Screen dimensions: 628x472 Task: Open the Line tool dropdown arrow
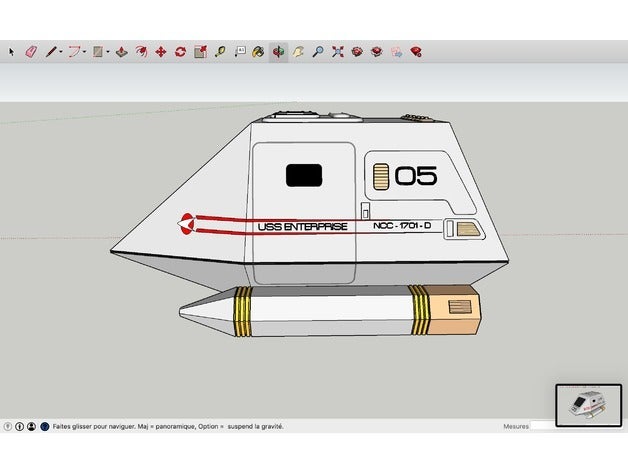pyautogui.click(x=61, y=52)
